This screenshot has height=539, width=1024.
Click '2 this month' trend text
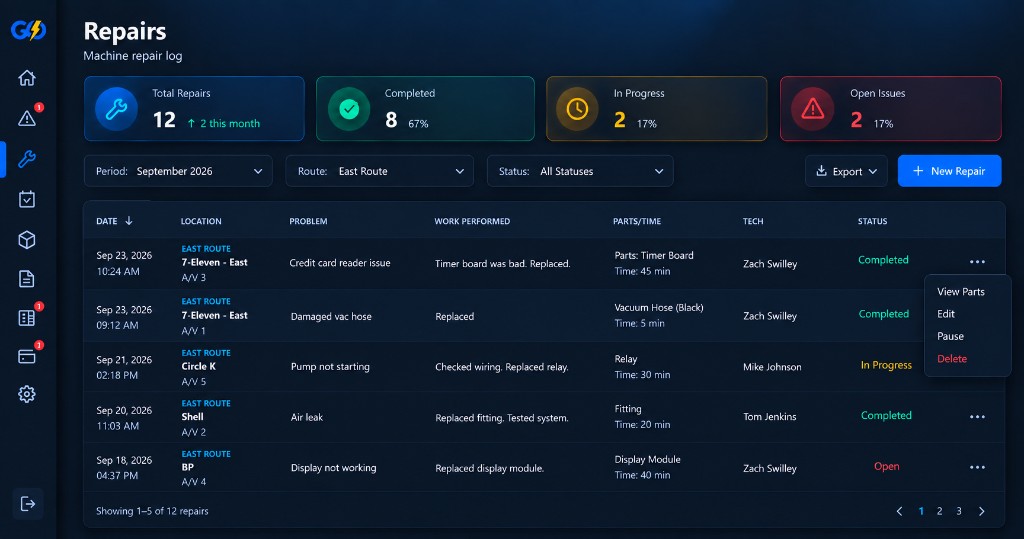point(230,123)
